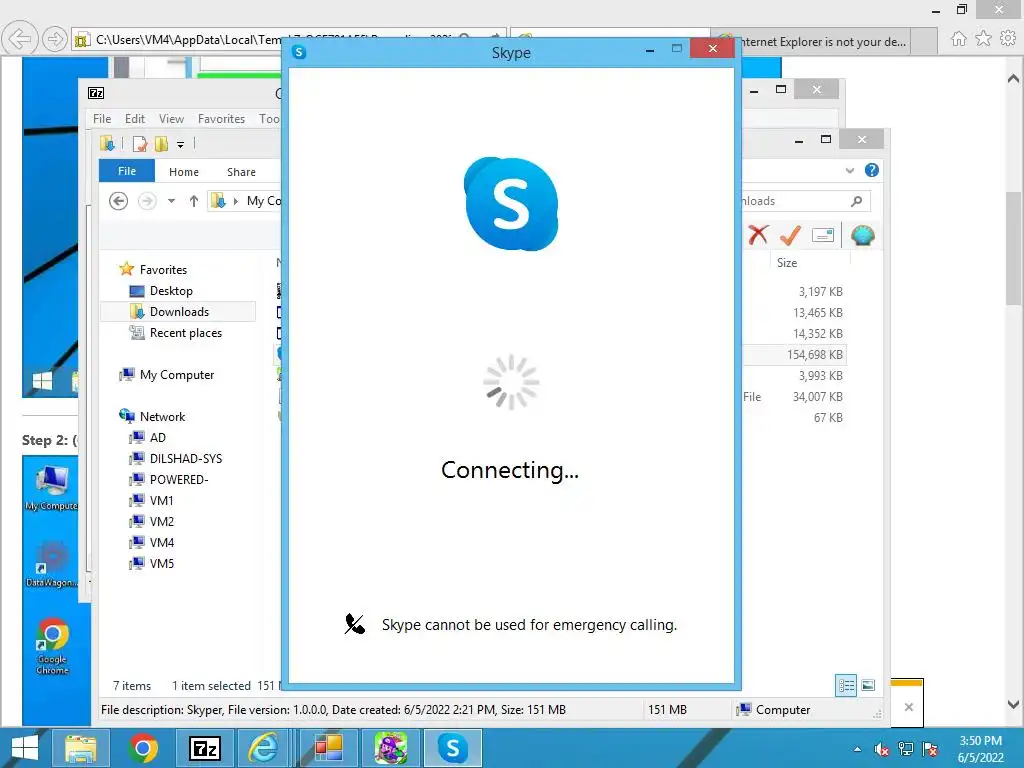This screenshot has width=1024, height=768.
Task: Expand the Explorer ribbon with the chevron
Action: (x=850, y=170)
